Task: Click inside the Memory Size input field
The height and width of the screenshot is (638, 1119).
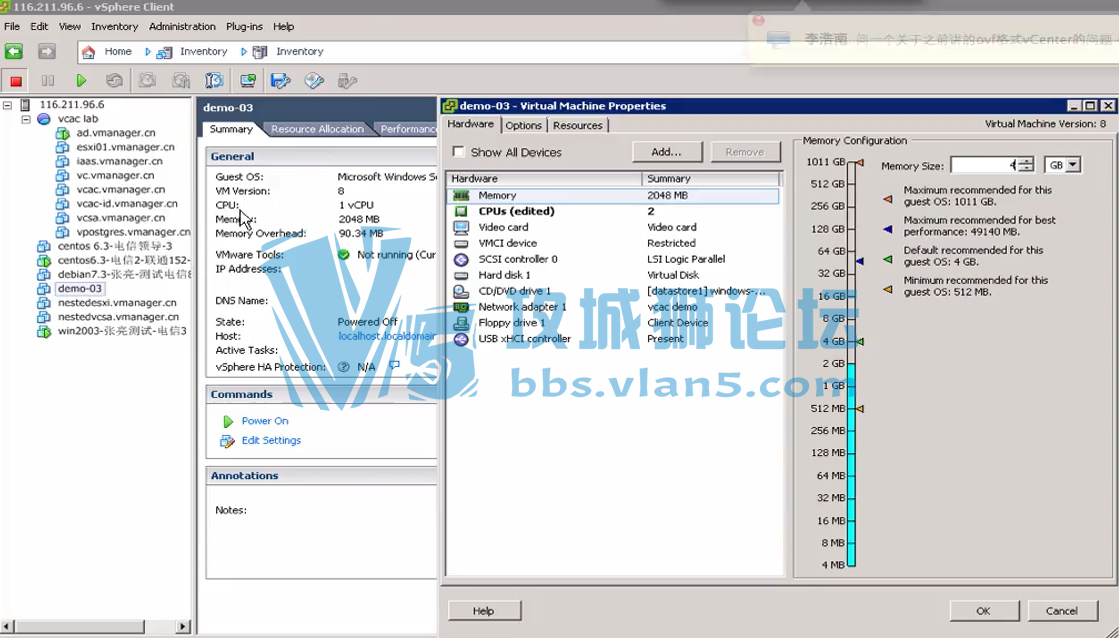Action: 984,165
